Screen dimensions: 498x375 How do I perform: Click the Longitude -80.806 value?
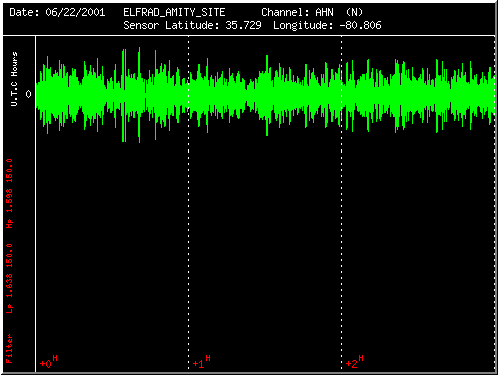point(361,25)
